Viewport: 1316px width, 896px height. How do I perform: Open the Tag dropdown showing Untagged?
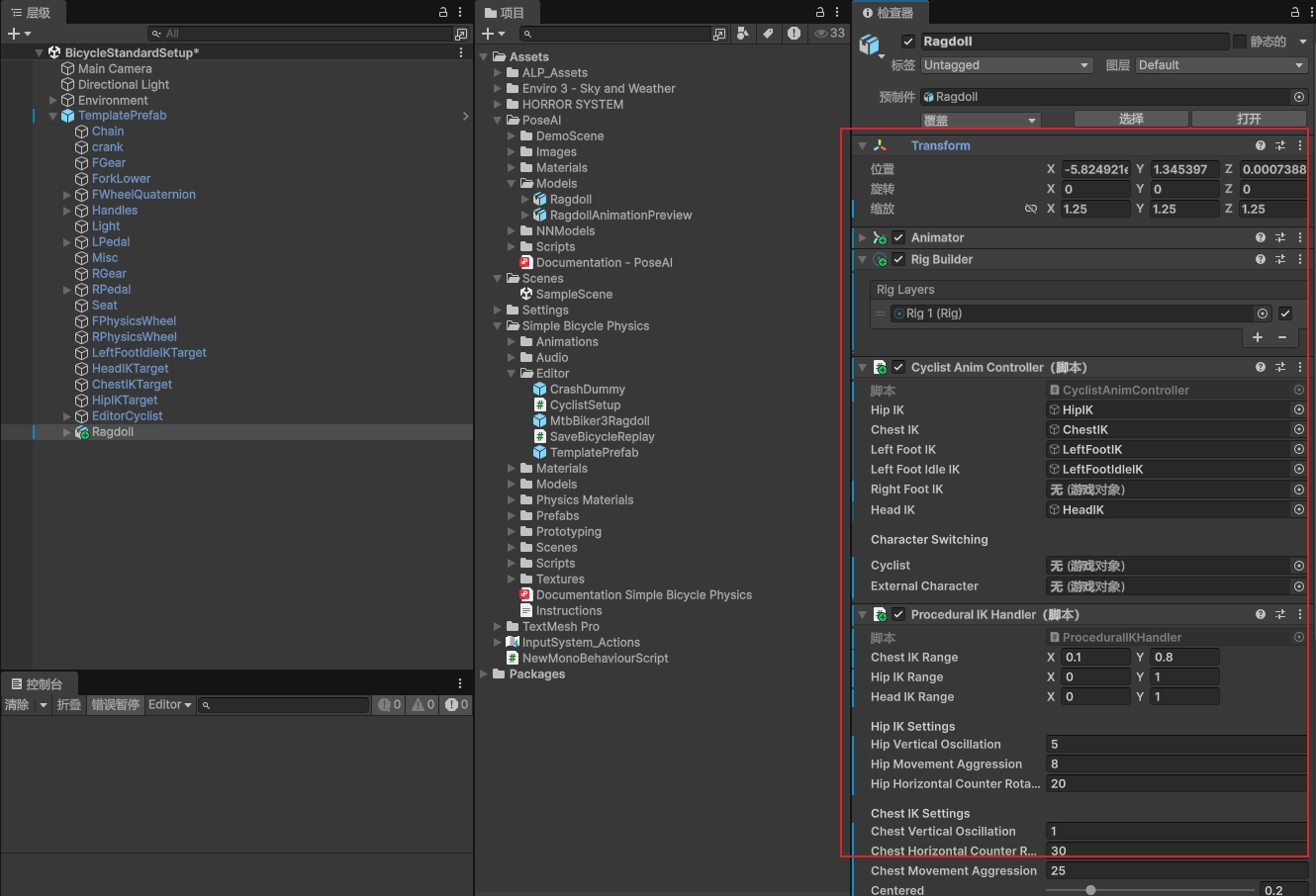[1006, 65]
